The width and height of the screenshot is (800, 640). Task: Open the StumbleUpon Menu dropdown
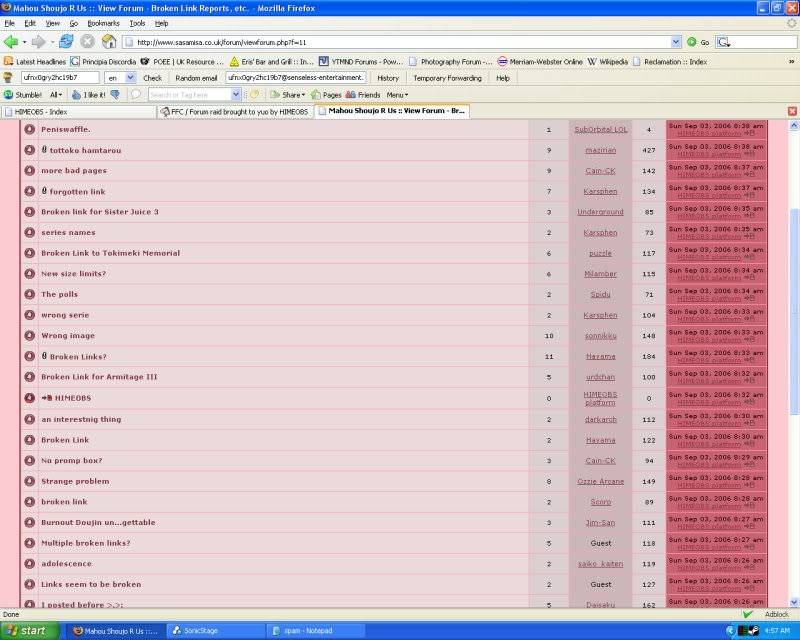(x=397, y=95)
